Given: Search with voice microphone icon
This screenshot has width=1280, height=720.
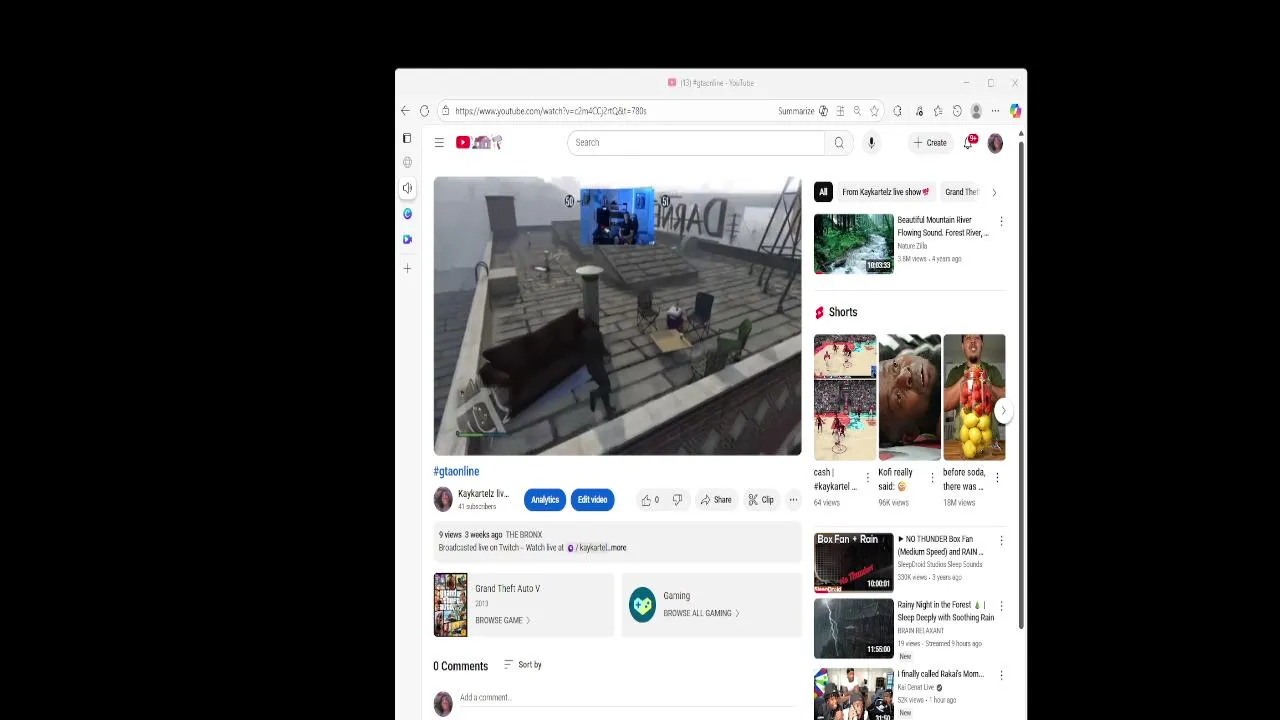Looking at the screenshot, I should (x=871, y=142).
